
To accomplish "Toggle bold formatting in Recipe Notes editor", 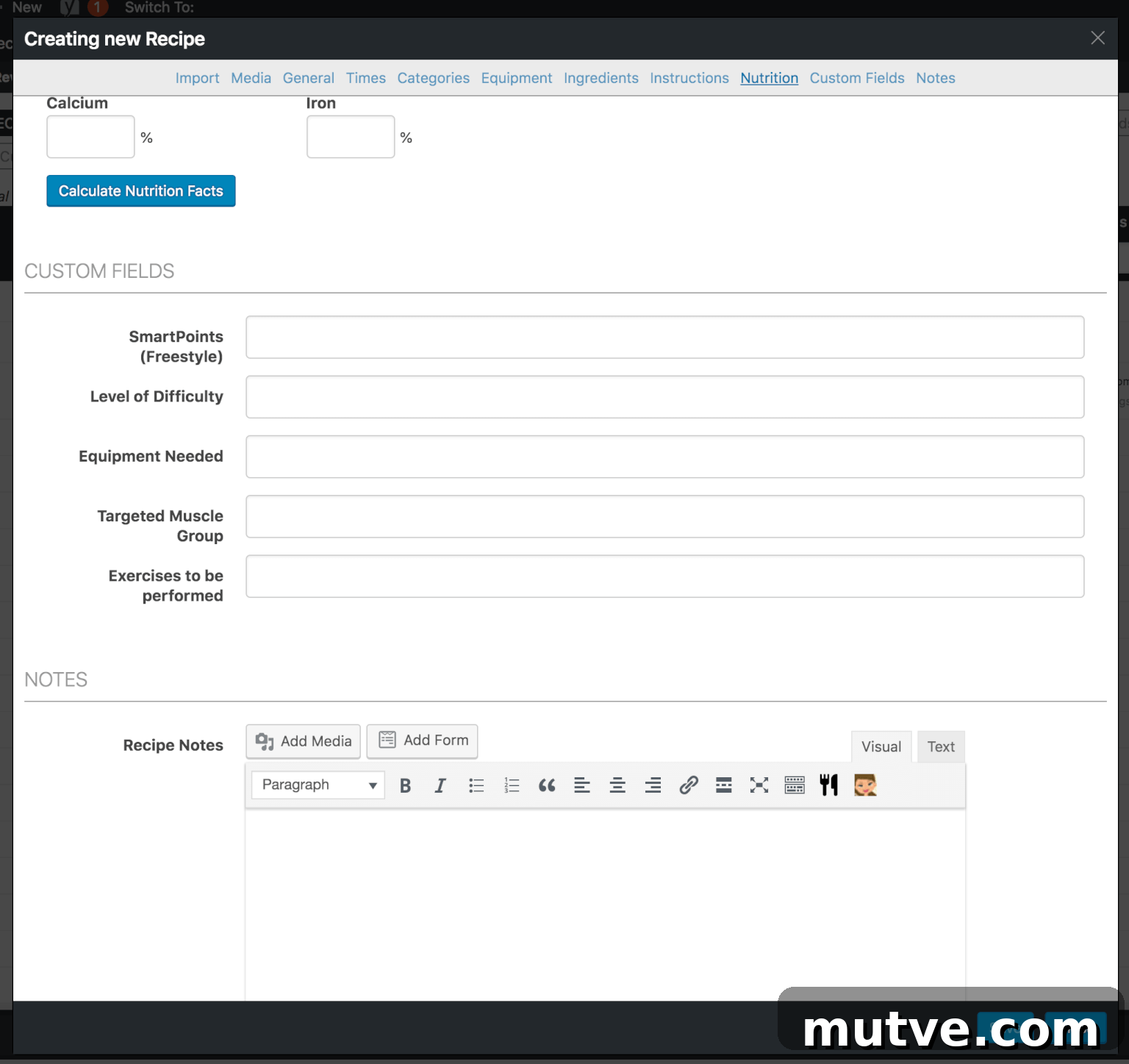I will [405, 785].
